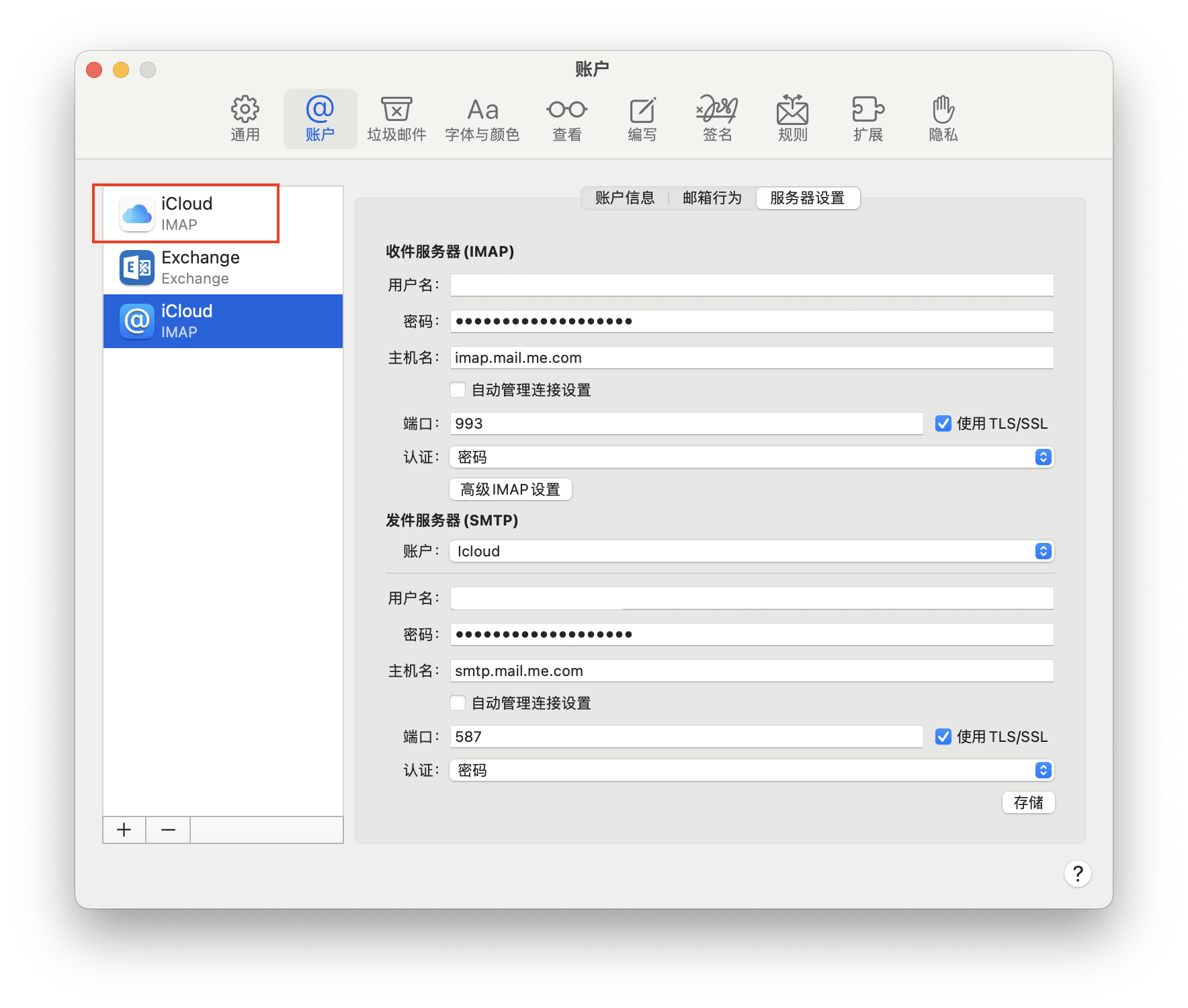The height and width of the screenshot is (1008, 1188).
Task: Switch to Mailbox Behaviors (邮箱行为) tab
Action: point(712,198)
